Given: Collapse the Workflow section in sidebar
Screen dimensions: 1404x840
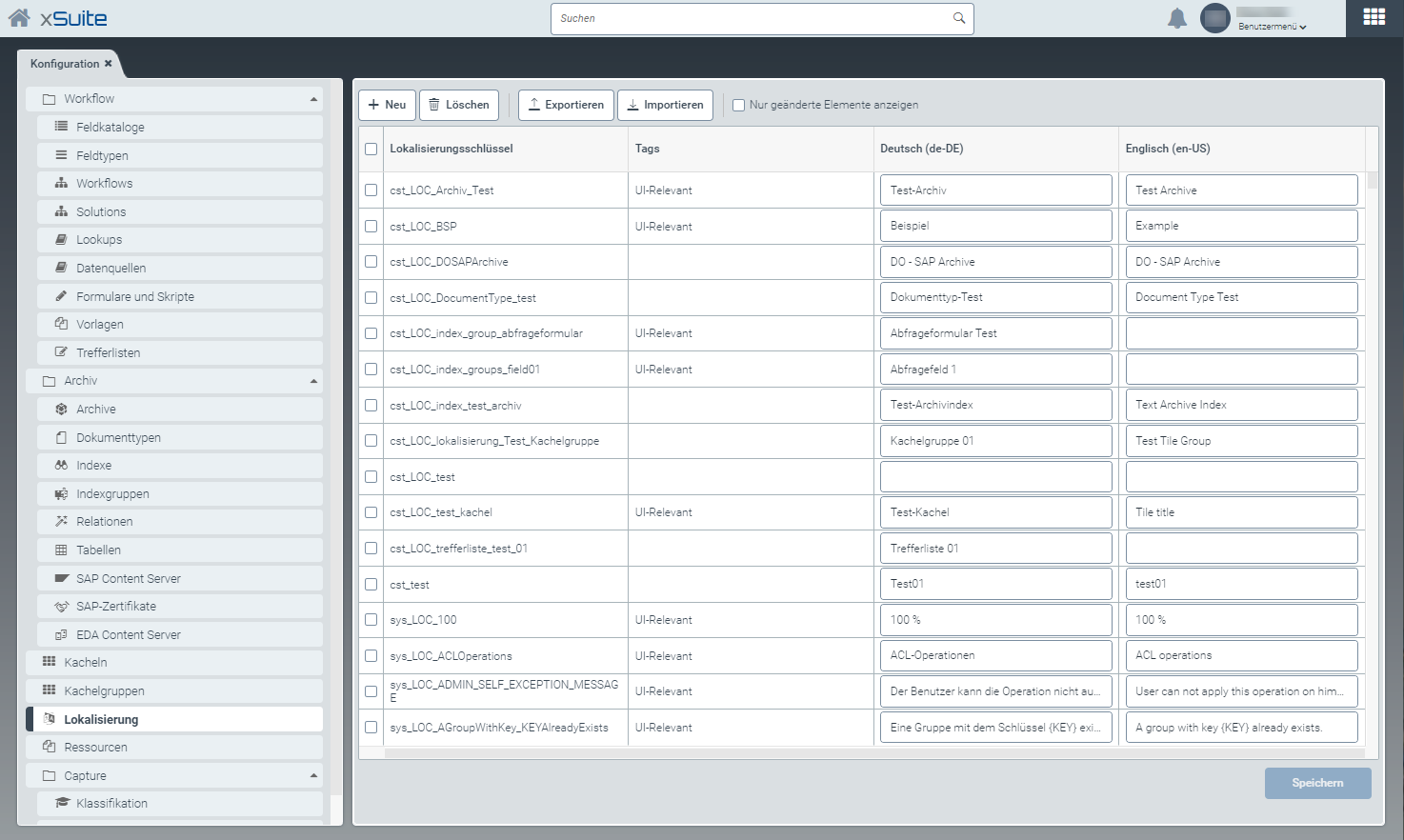Looking at the screenshot, I should click(x=313, y=99).
